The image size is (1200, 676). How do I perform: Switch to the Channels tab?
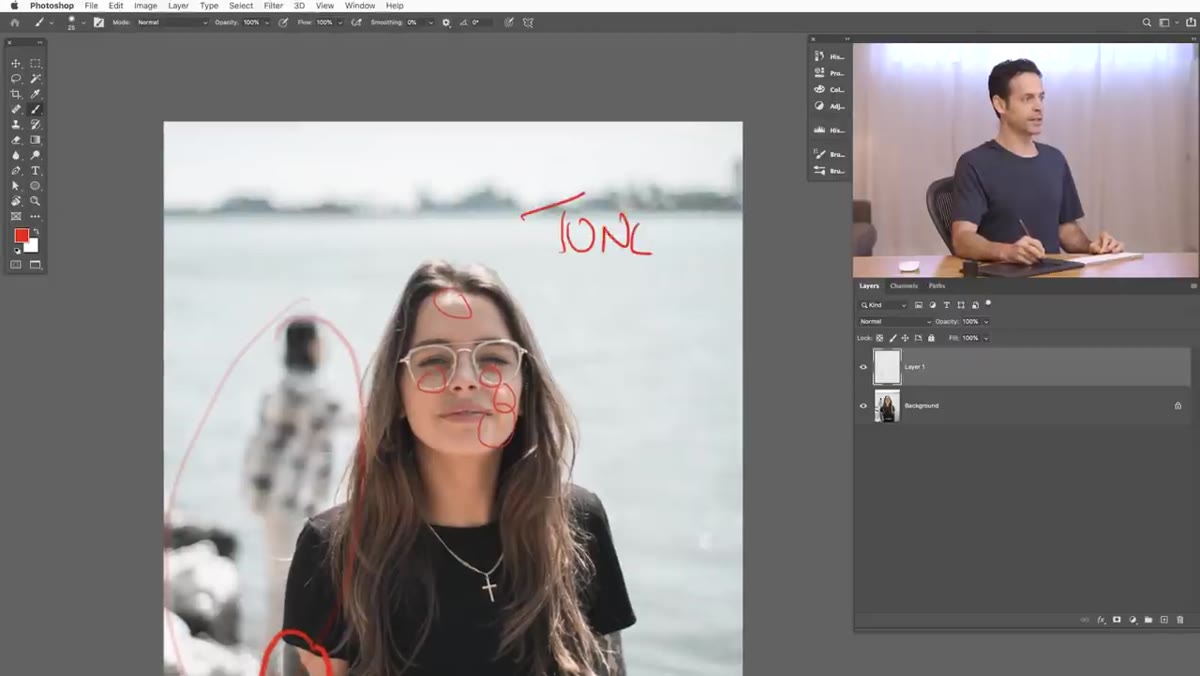click(904, 286)
